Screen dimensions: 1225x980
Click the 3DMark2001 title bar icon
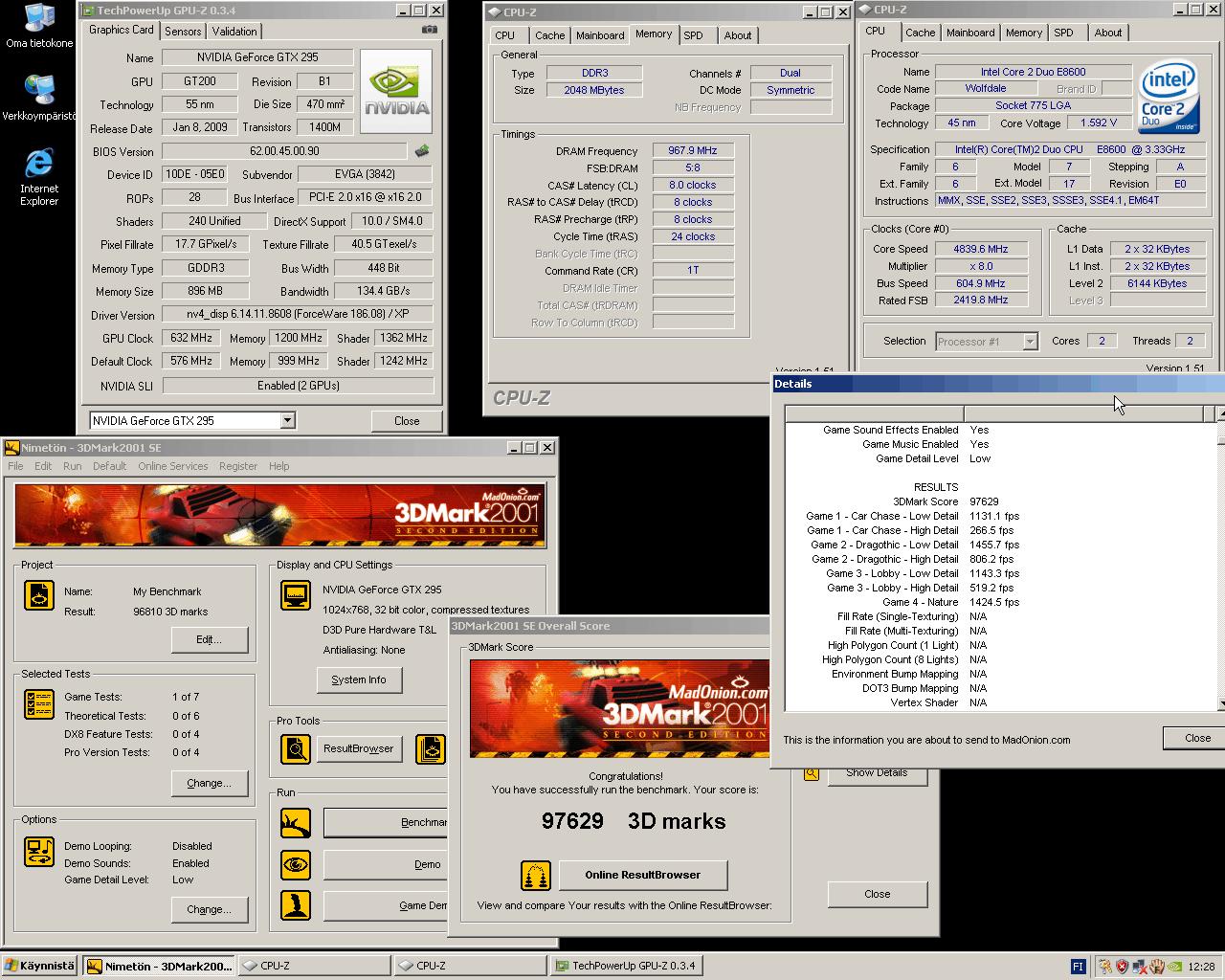11,447
